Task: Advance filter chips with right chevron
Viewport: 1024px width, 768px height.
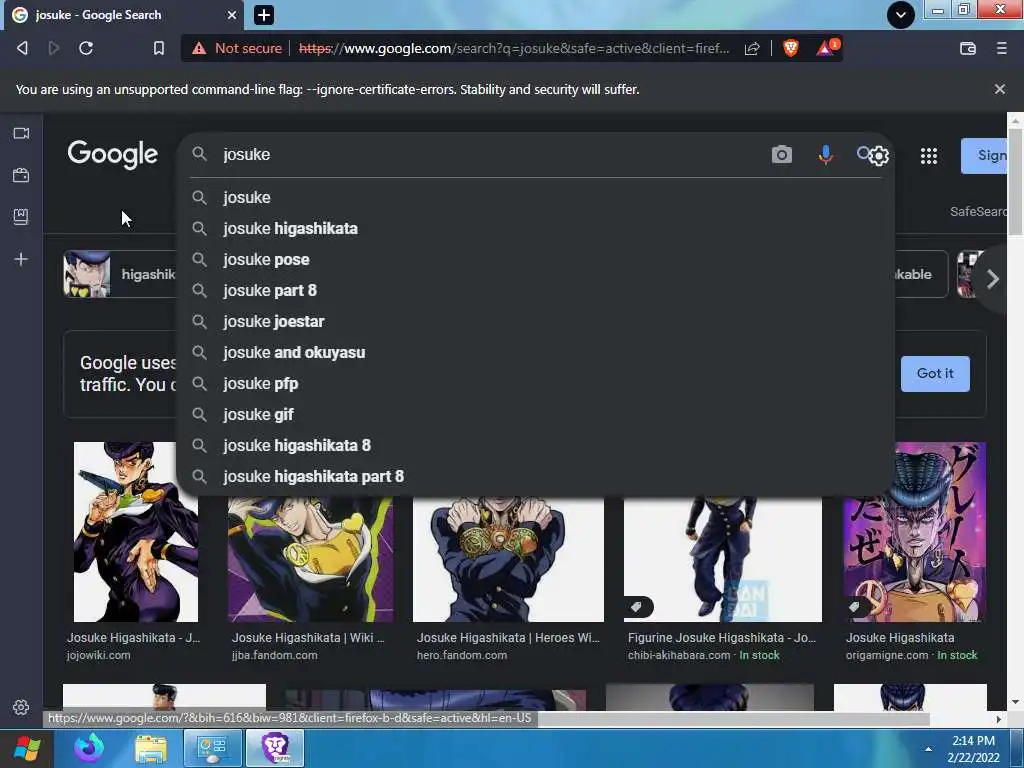Action: 993,279
